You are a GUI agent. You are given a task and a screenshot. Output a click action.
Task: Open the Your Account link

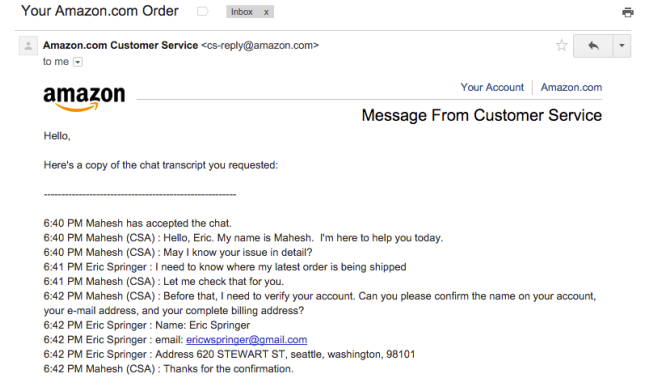click(492, 87)
